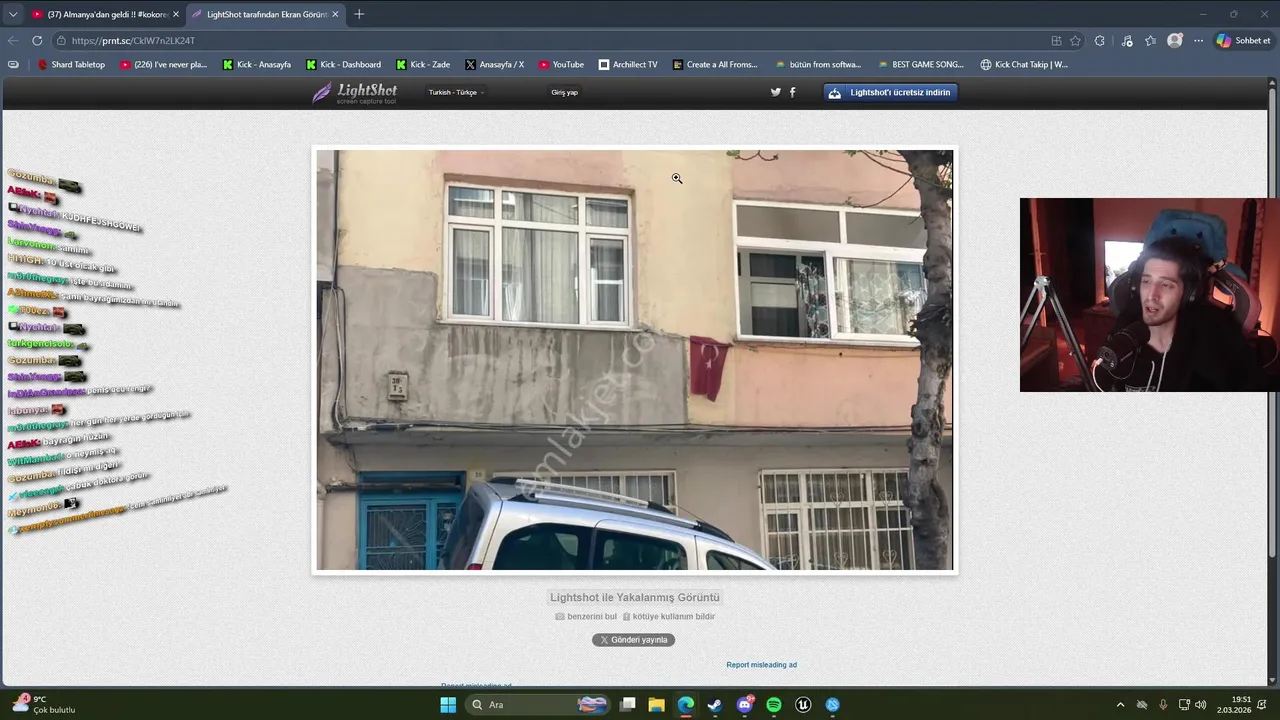Click the microphone icon in system tray
The width and height of the screenshot is (1280, 720).
[x=1163, y=705]
